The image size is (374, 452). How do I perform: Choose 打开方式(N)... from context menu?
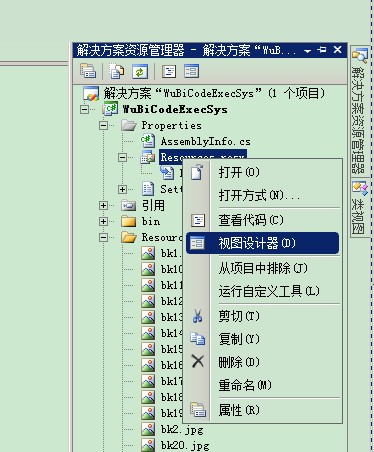click(263, 195)
